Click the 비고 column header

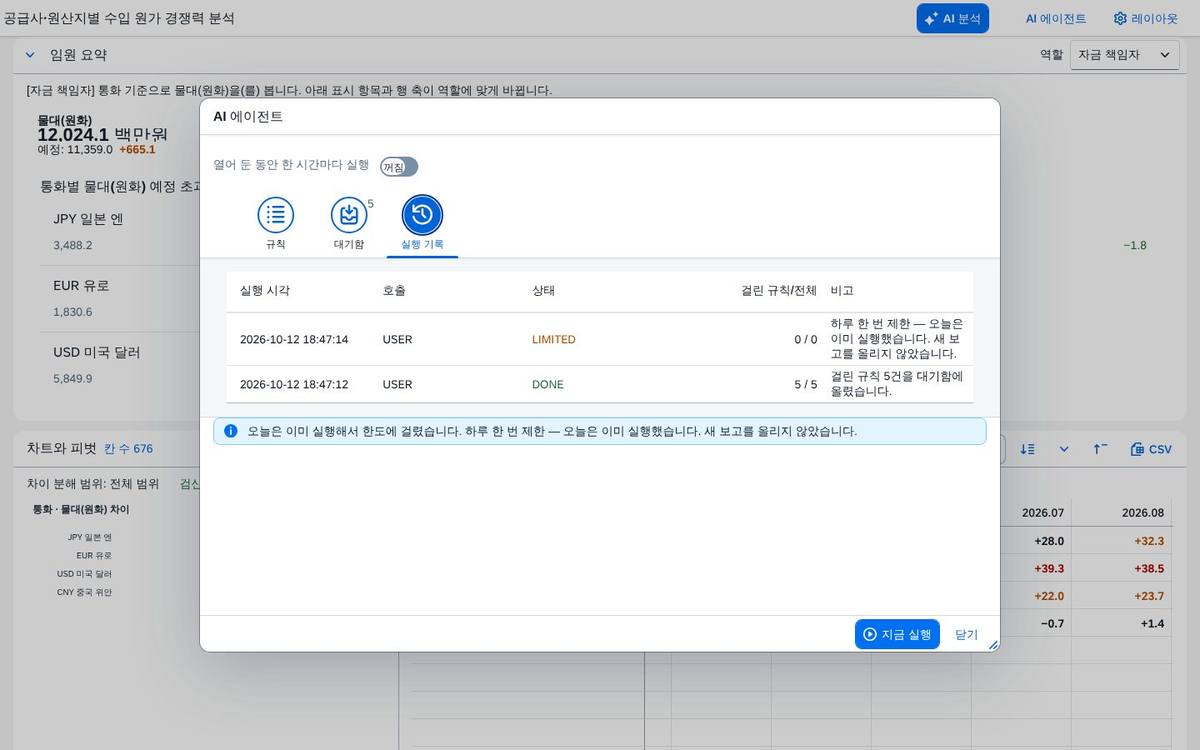(842, 291)
